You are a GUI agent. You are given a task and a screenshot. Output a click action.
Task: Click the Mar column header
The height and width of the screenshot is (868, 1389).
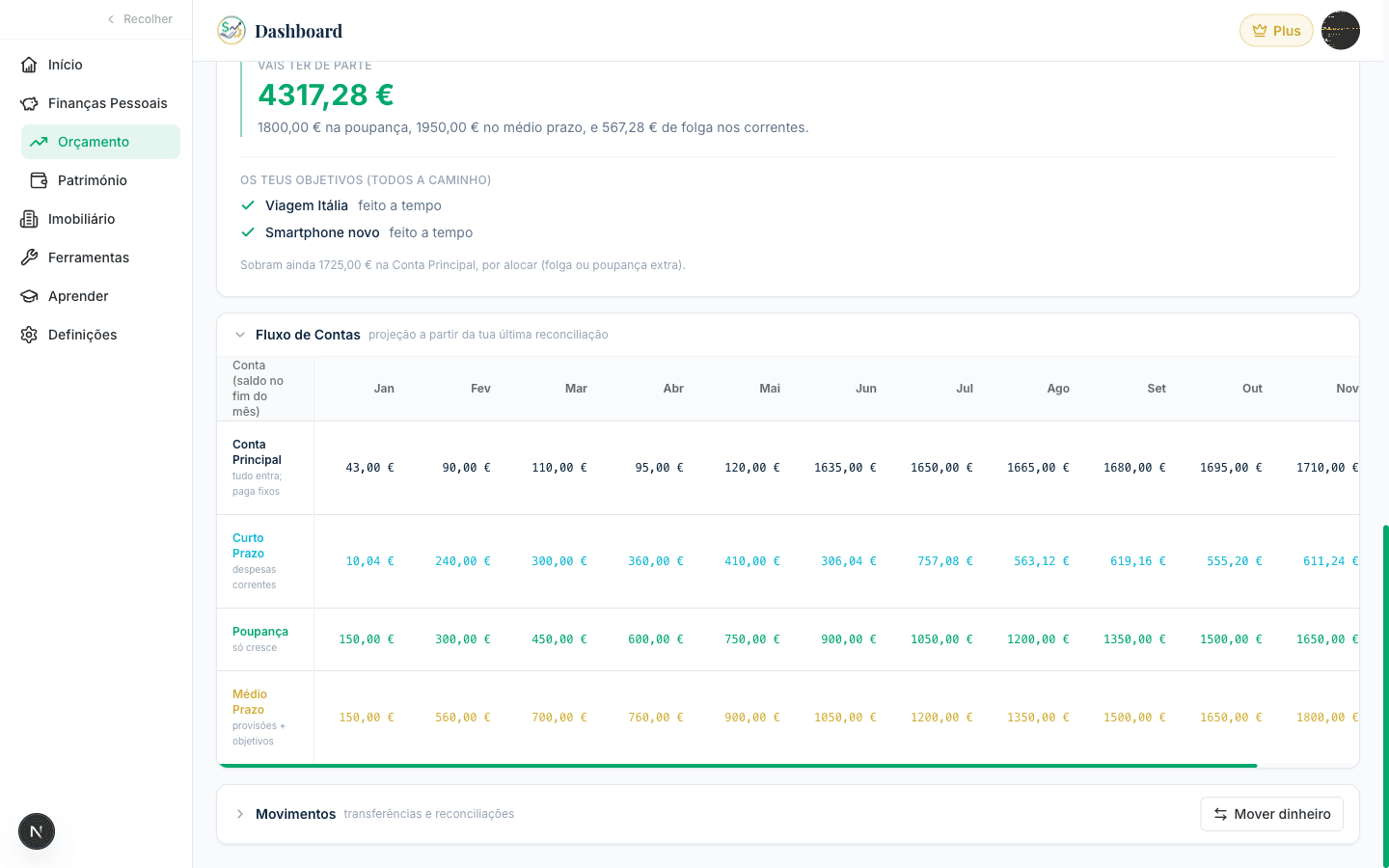[576, 389]
